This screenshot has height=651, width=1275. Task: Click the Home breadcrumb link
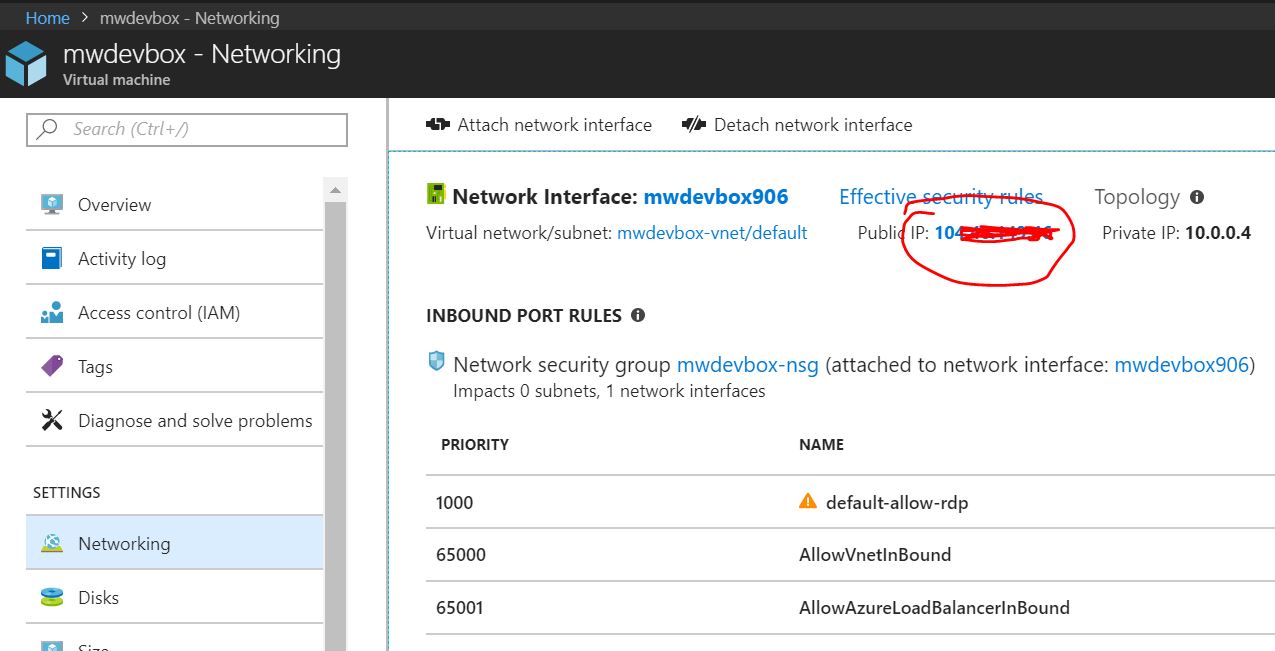[x=48, y=18]
